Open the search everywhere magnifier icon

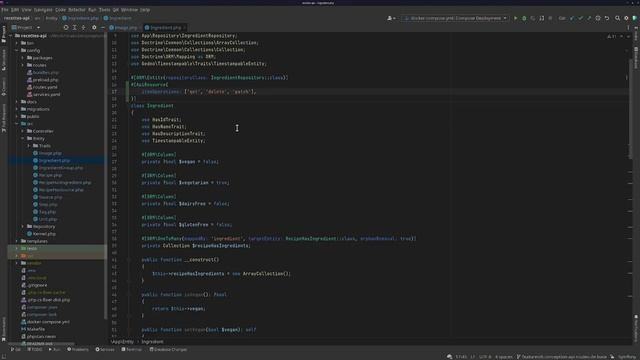[617, 18]
